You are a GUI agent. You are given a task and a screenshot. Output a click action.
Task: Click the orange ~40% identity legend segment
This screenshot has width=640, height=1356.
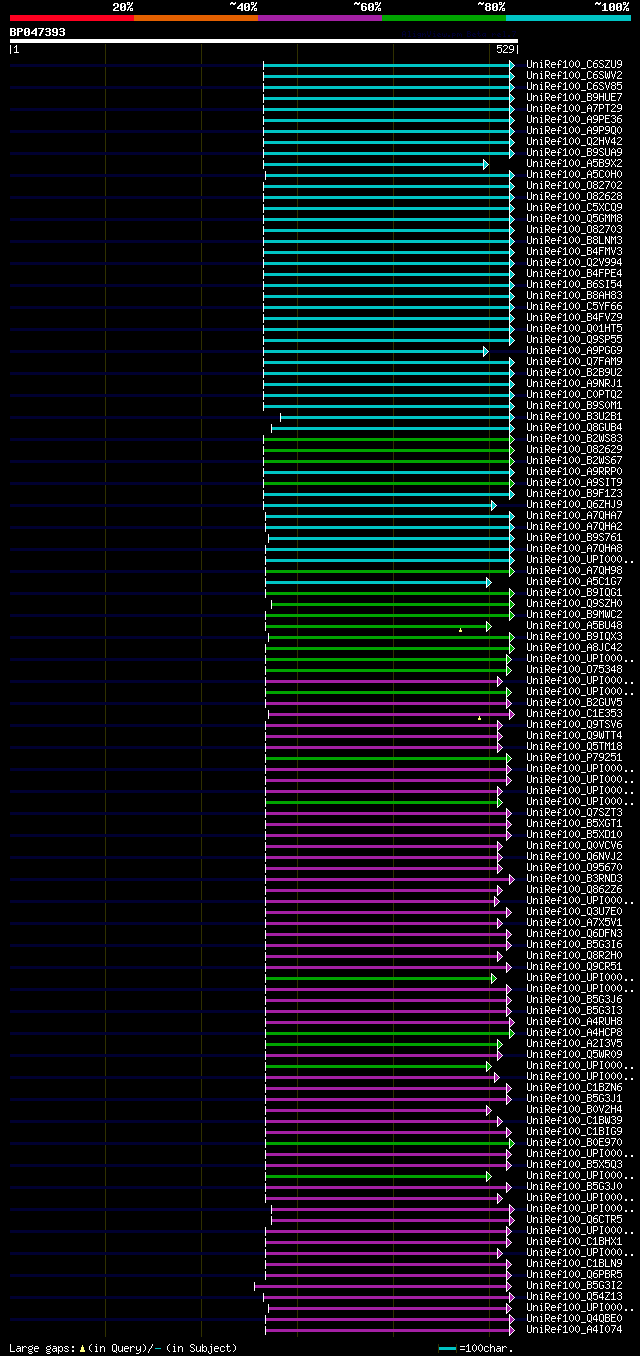[x=196, y=18]
